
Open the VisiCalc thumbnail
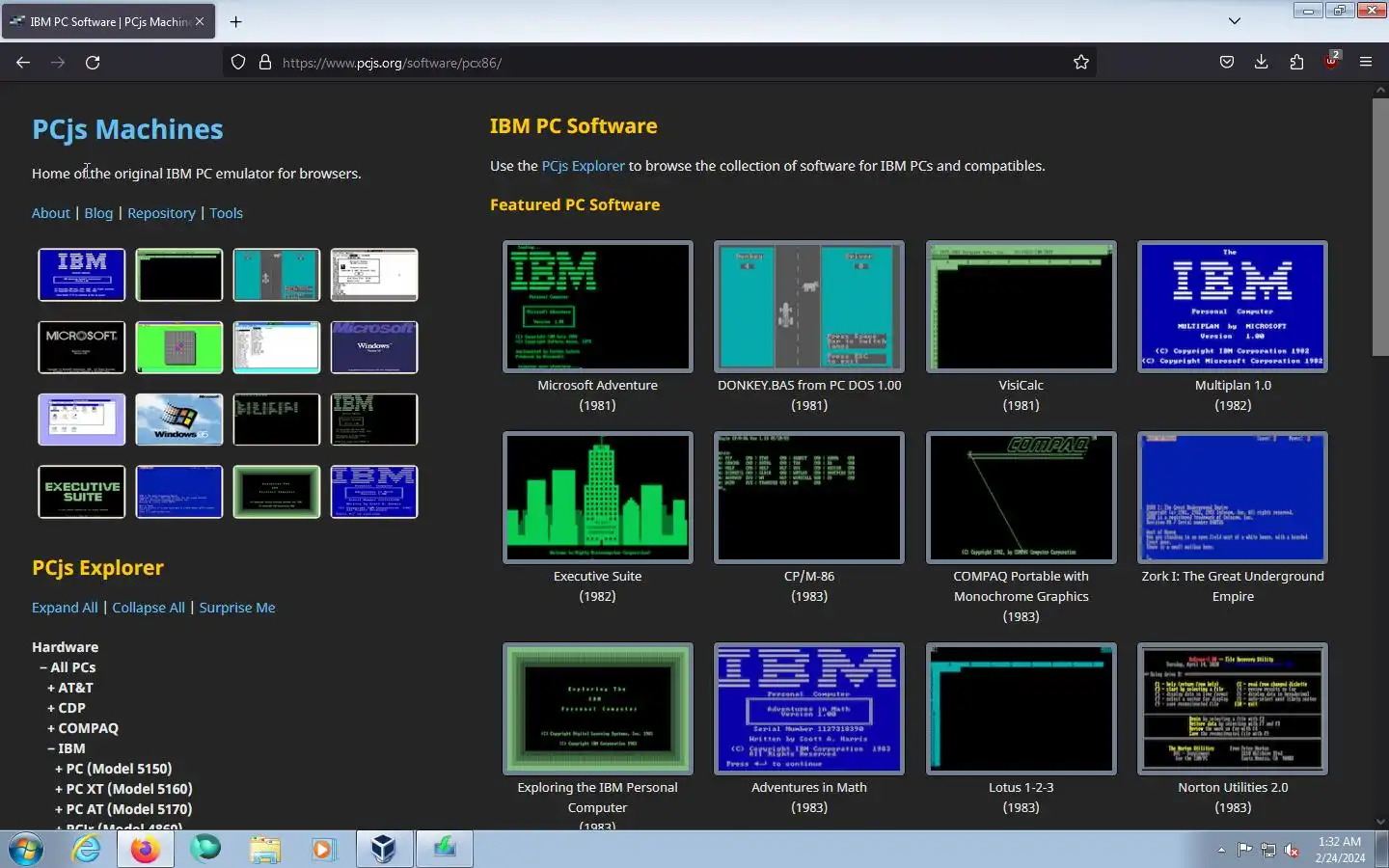pyautogui.click(x=1021, y=307)
